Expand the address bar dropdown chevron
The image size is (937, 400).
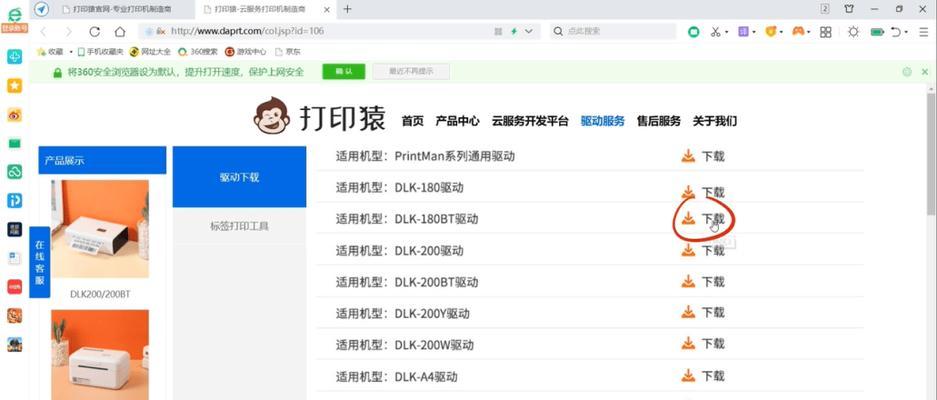[x=528, y=31]
